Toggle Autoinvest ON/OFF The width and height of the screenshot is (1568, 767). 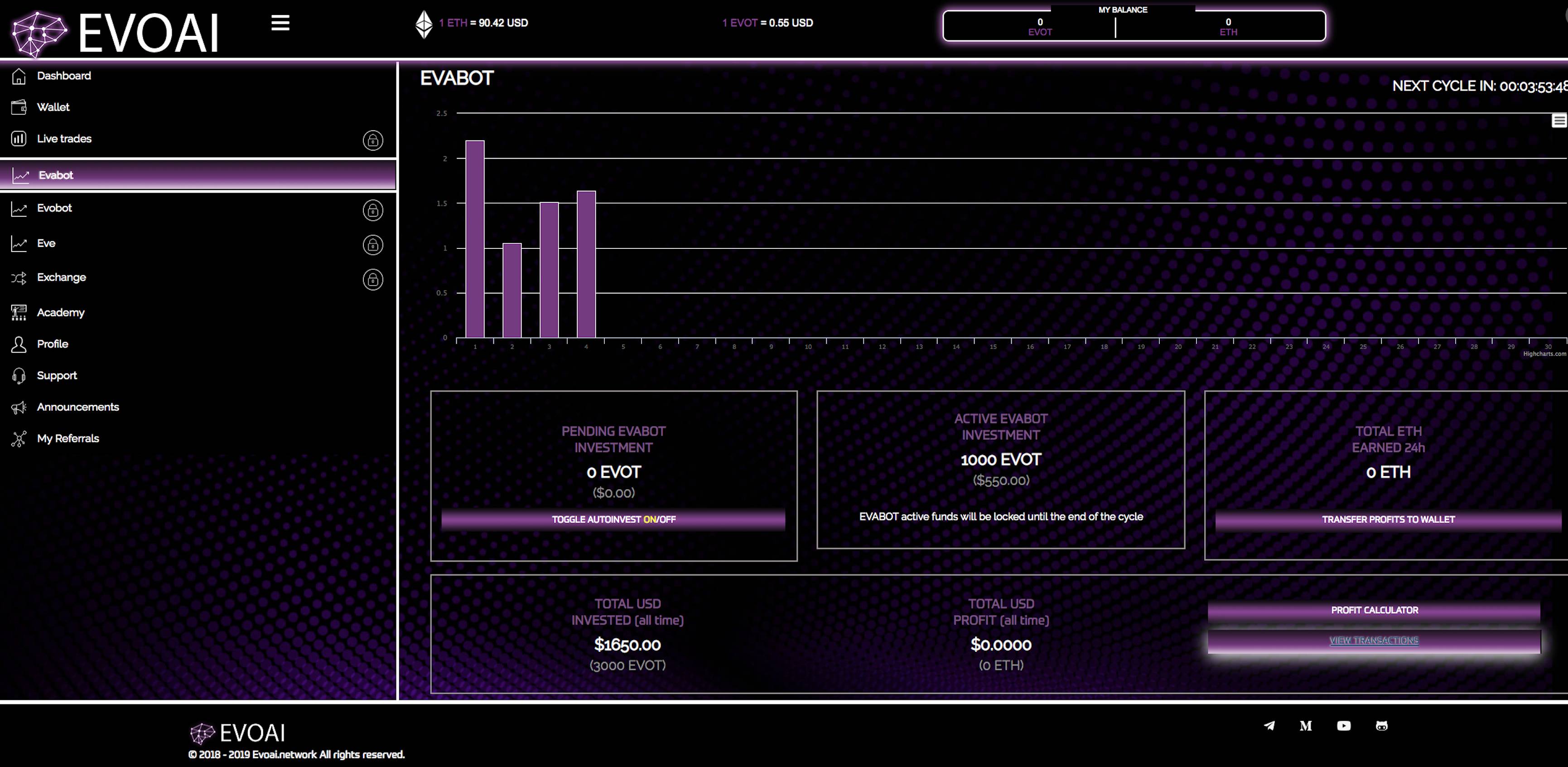coord(613,519)
